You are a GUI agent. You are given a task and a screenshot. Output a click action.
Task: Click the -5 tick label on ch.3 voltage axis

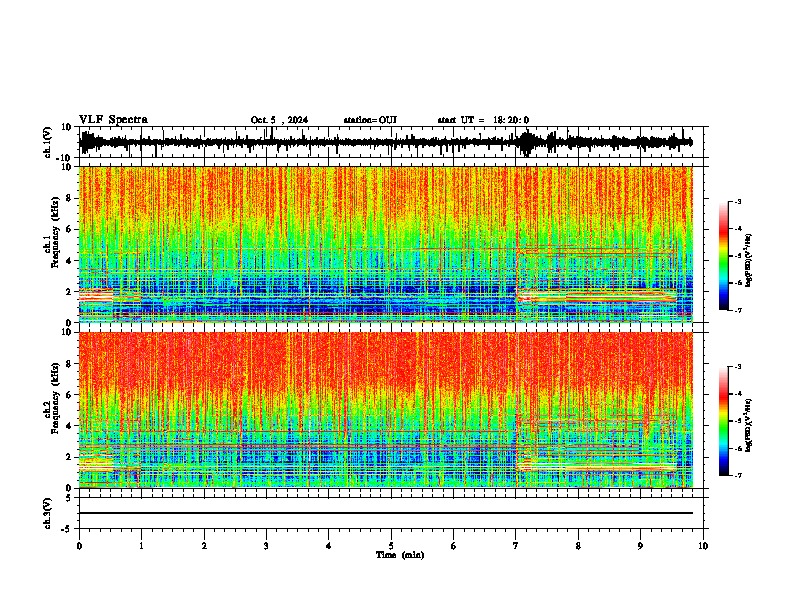point(67,529)
